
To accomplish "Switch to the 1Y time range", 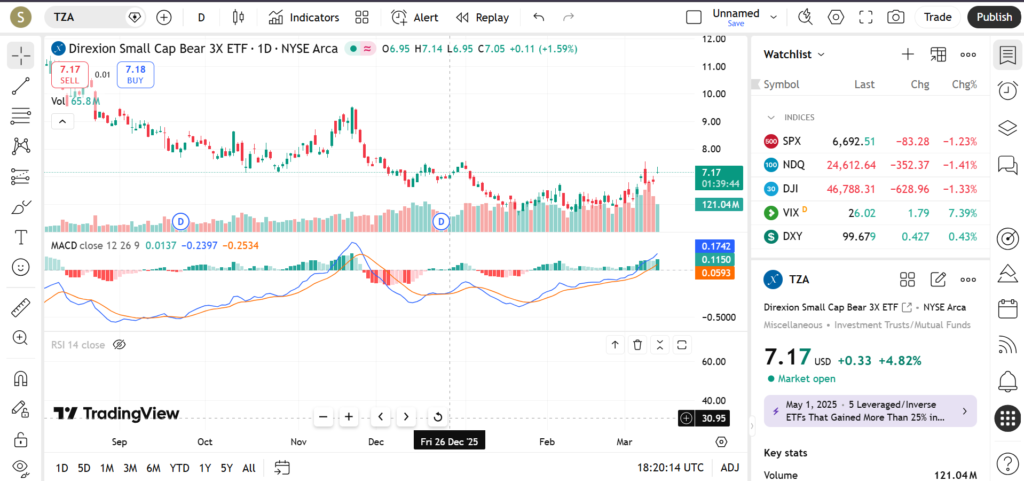I will click(204, 467).
